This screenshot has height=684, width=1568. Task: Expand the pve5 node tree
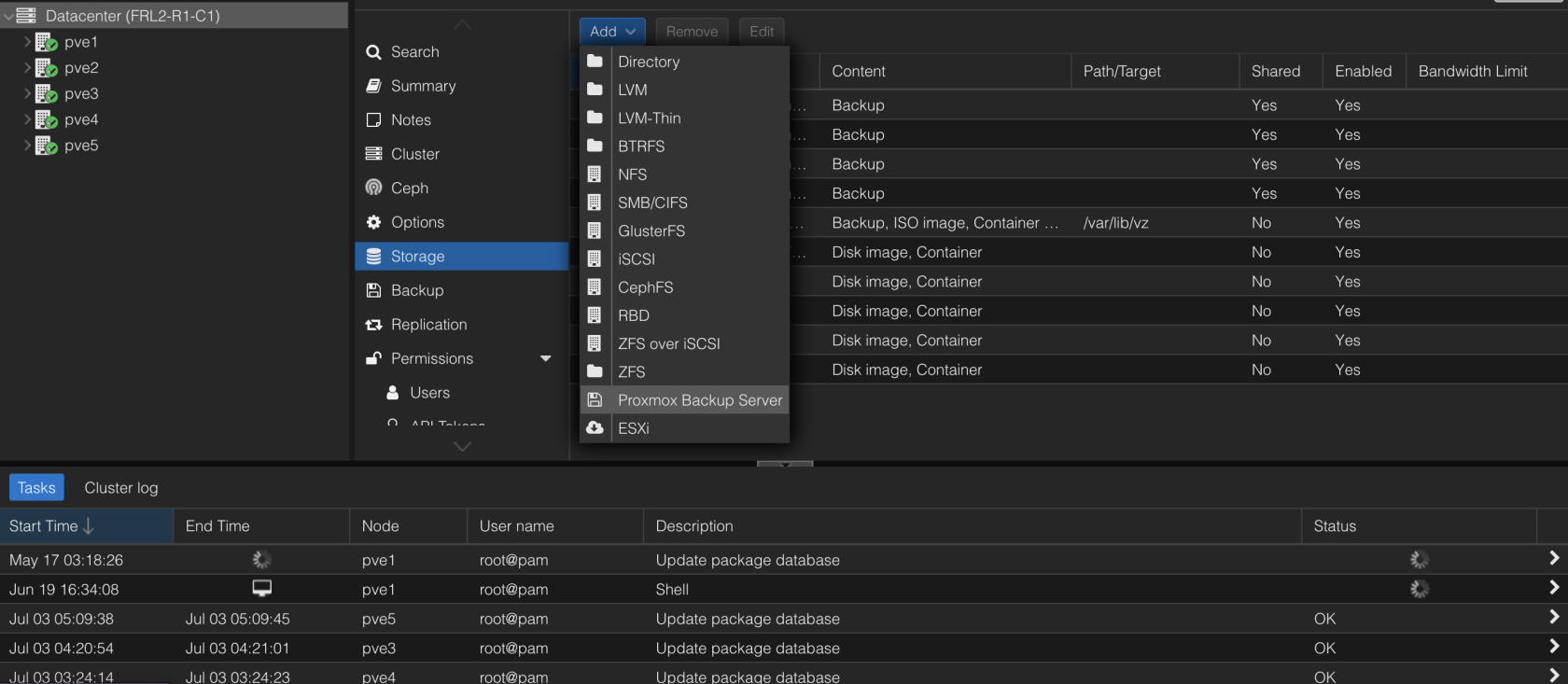click(x=27, y=146)
